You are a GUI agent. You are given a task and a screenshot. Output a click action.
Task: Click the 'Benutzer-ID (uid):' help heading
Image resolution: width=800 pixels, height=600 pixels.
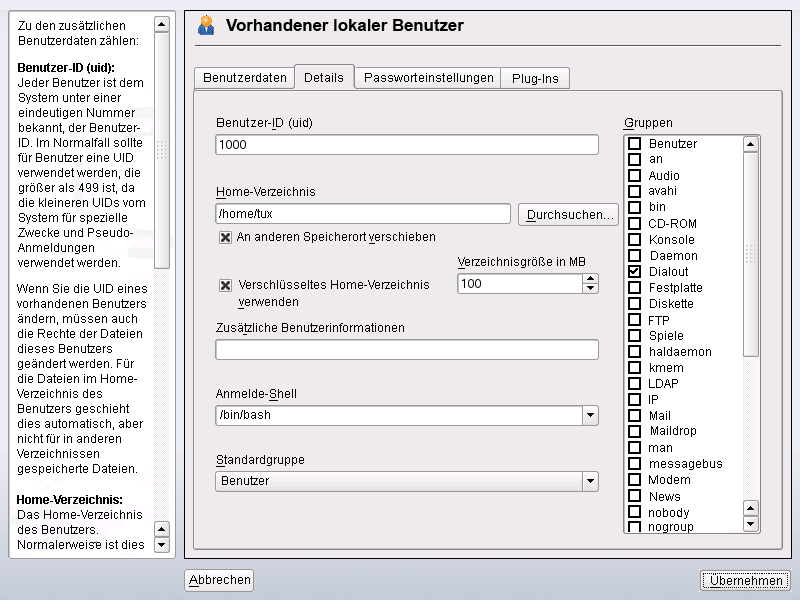(x=66, y=68)
